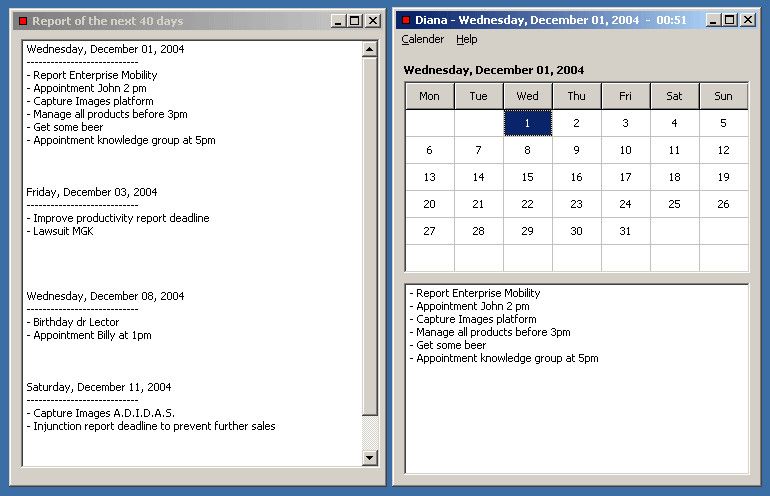770x496 pixels.
Task: Click the Fri column header
Action: (626, 96)
